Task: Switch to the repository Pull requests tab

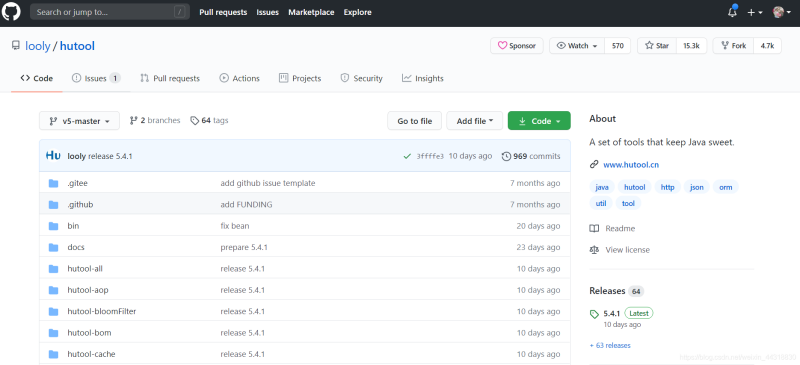Action: (x=170, y=78)
